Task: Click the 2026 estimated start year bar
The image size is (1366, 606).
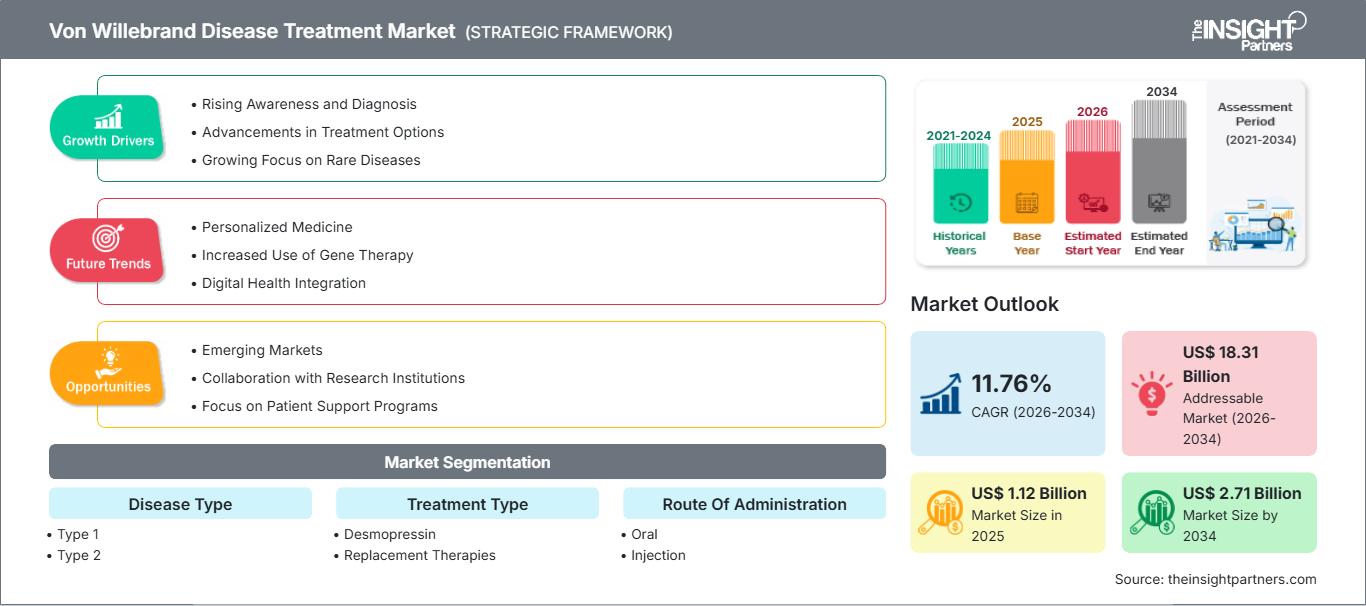Action: [1092, 171]
